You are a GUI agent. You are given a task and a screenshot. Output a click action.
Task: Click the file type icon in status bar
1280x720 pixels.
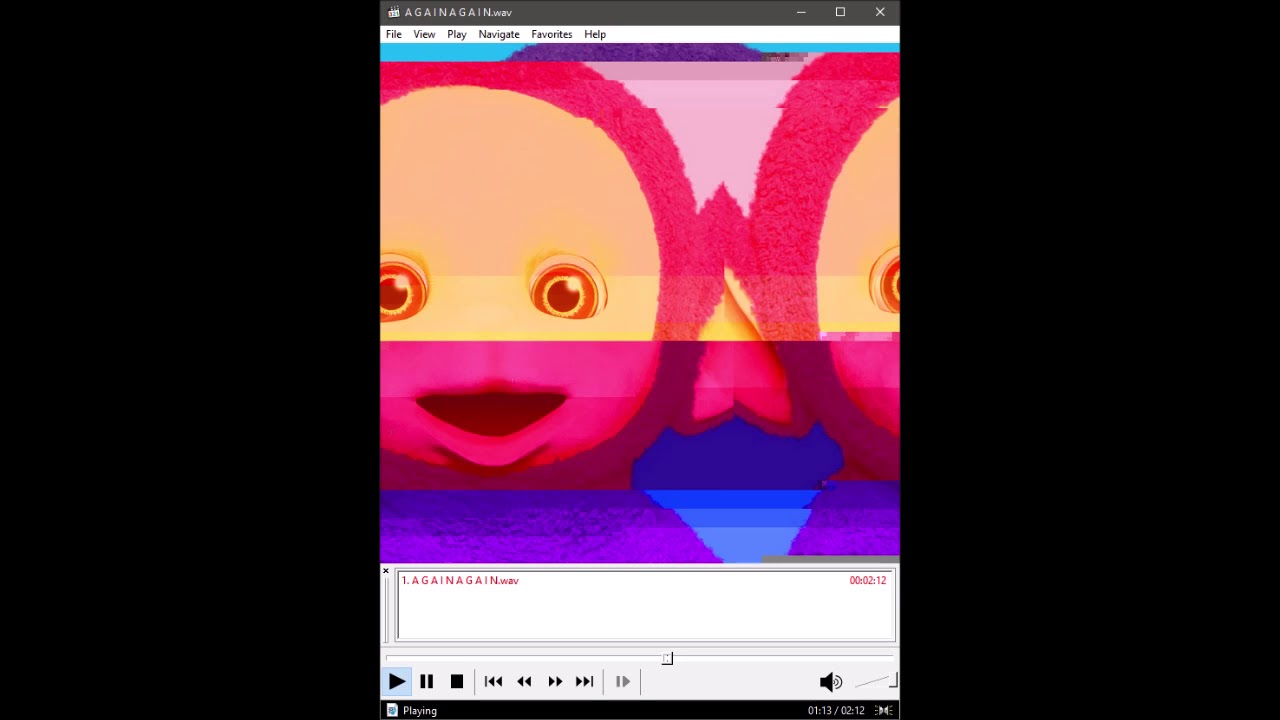392,711
